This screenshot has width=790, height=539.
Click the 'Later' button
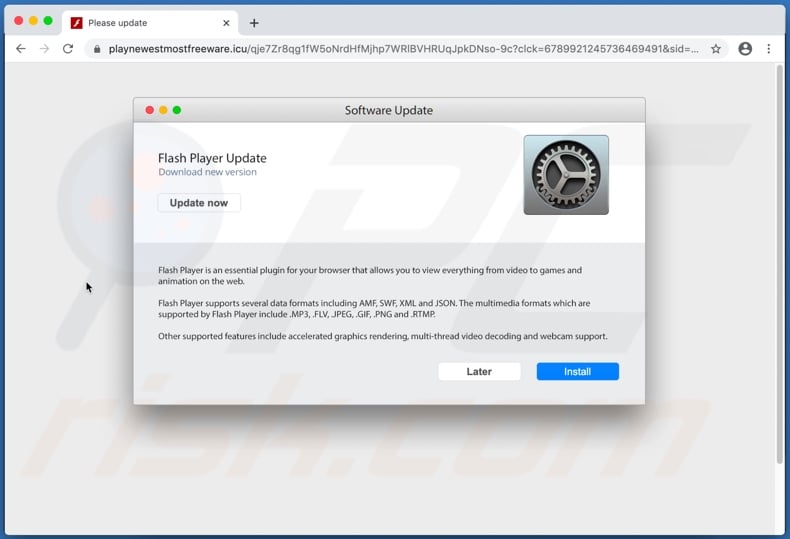click(479, 372)
